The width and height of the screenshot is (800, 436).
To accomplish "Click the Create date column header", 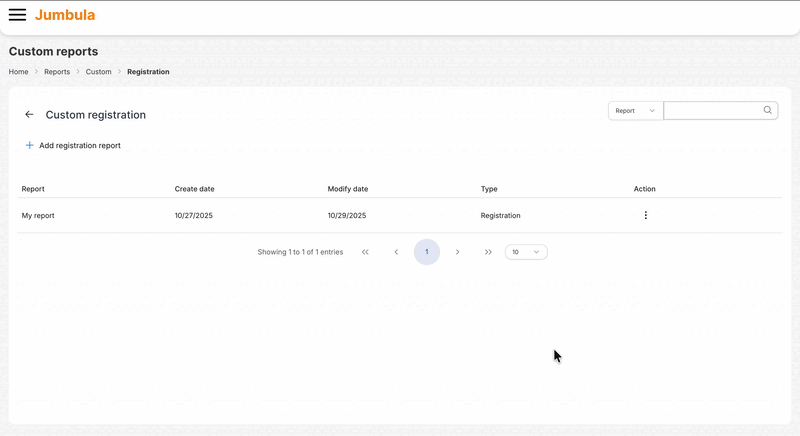I will tap(194, 189).
